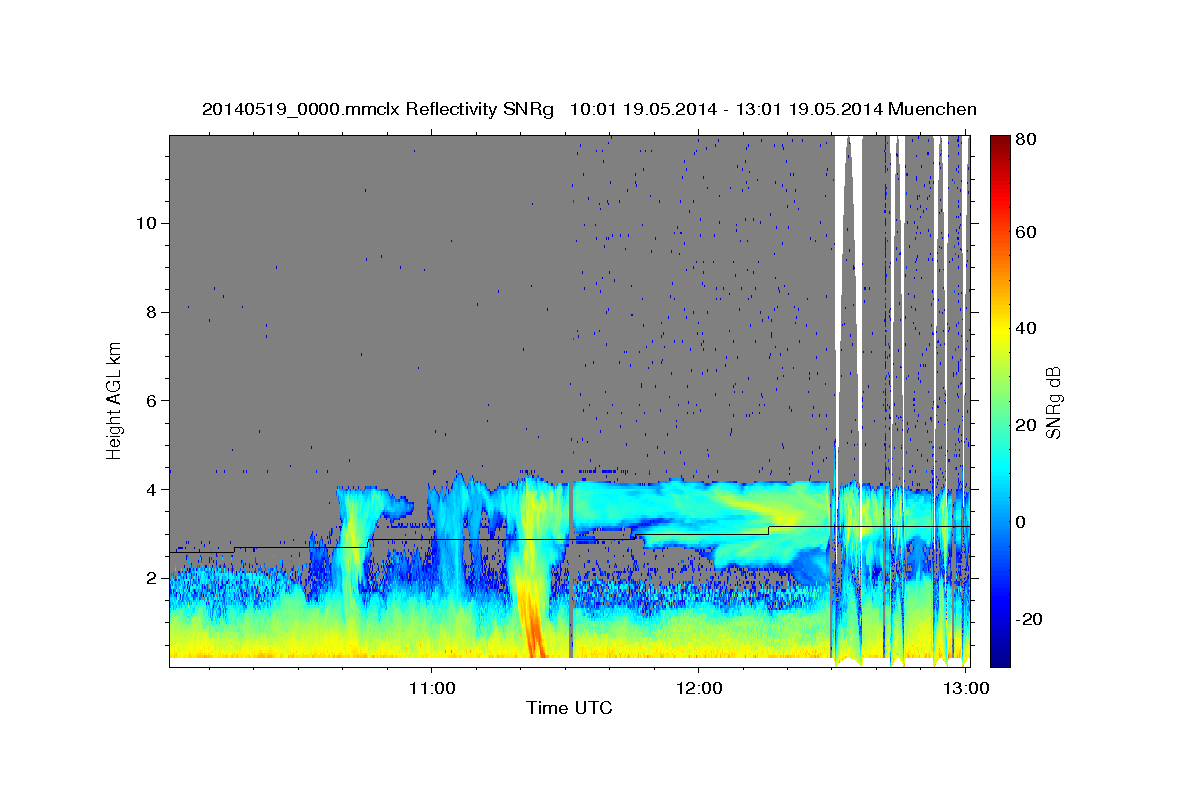1200x800 pixels.
Task: Click the 13:00 time tick label
Action: point(965,689)
